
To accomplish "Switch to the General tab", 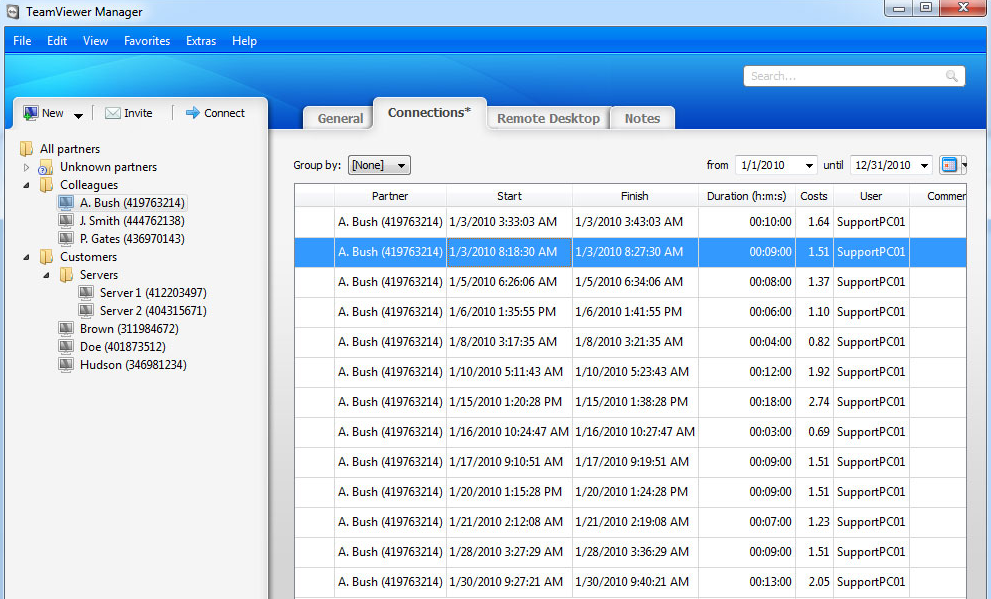I will click(x=340, y=118).
